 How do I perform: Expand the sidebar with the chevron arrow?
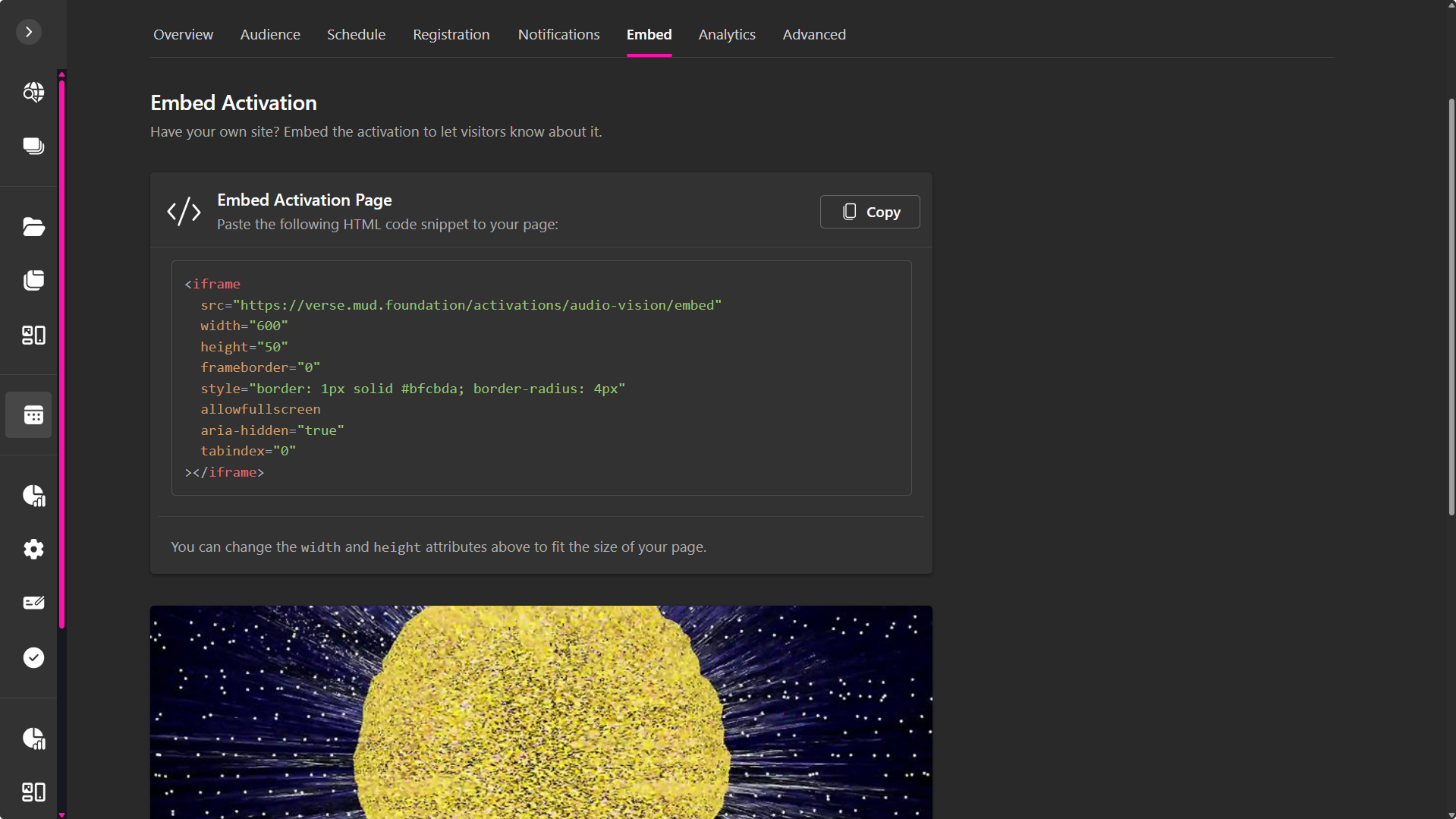tap(29, 32)
